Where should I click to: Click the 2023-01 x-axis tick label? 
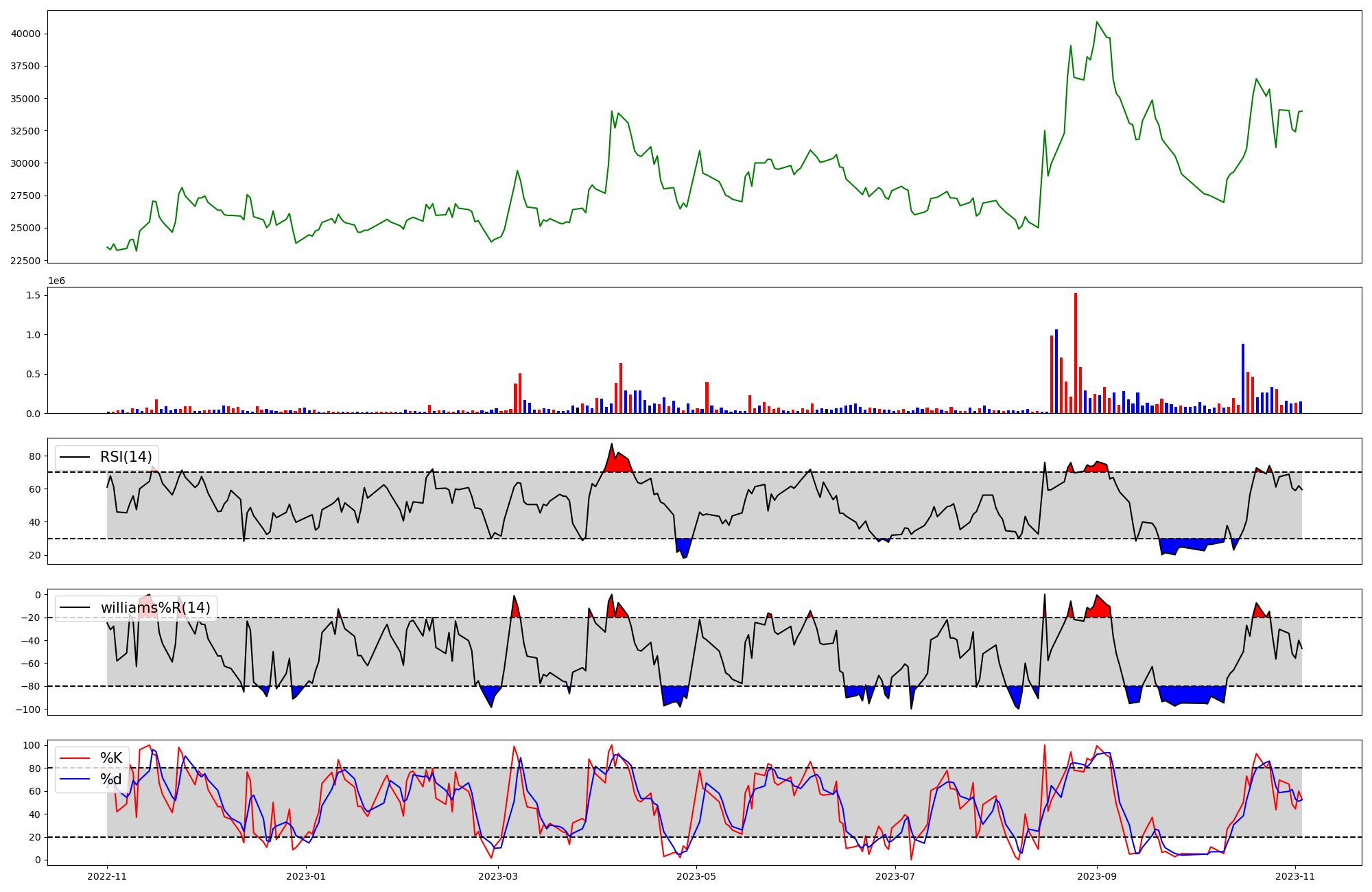(306, 876)
